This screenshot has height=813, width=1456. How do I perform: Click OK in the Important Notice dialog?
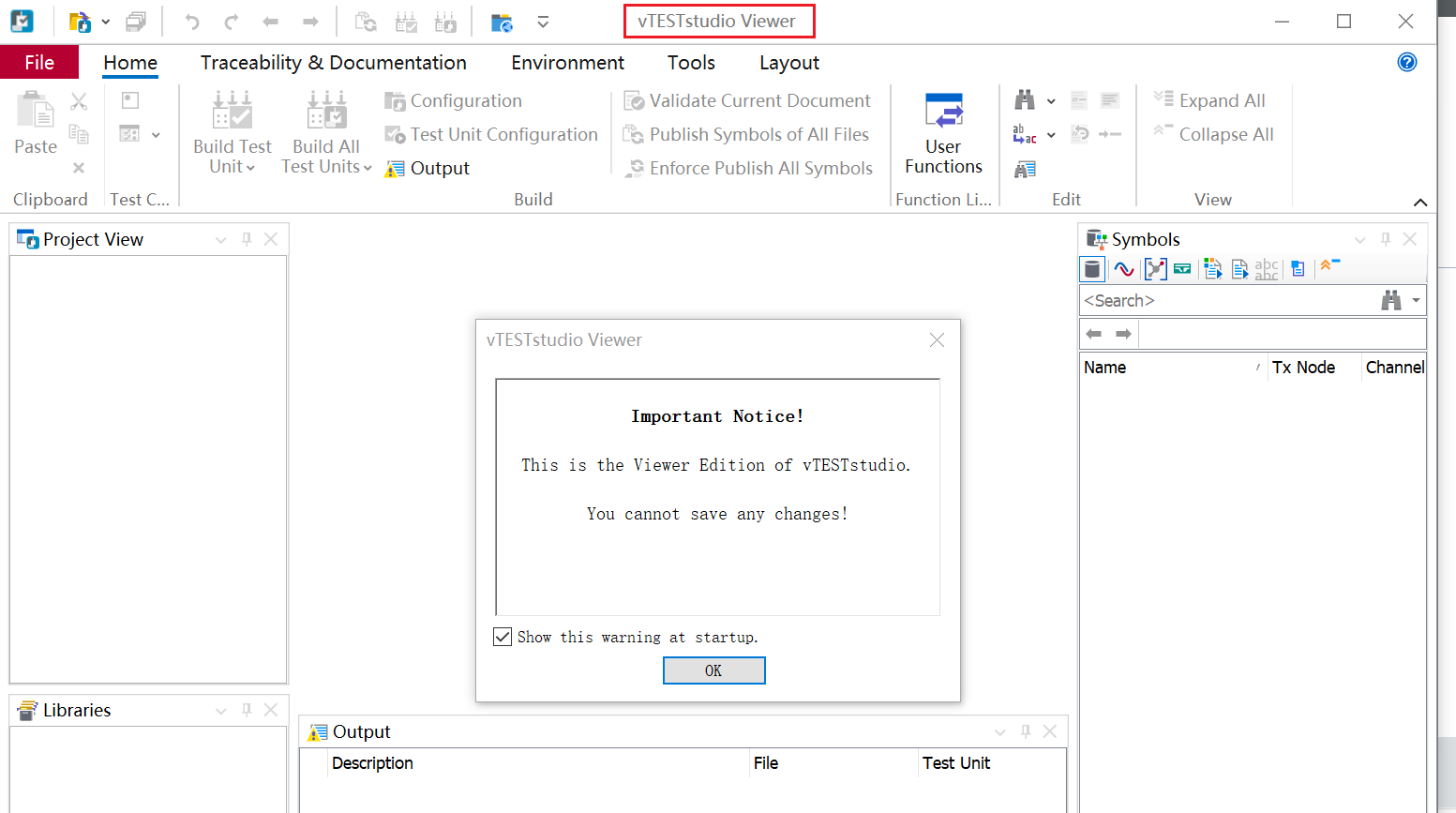pyautogui.click(x=713, y=670)
